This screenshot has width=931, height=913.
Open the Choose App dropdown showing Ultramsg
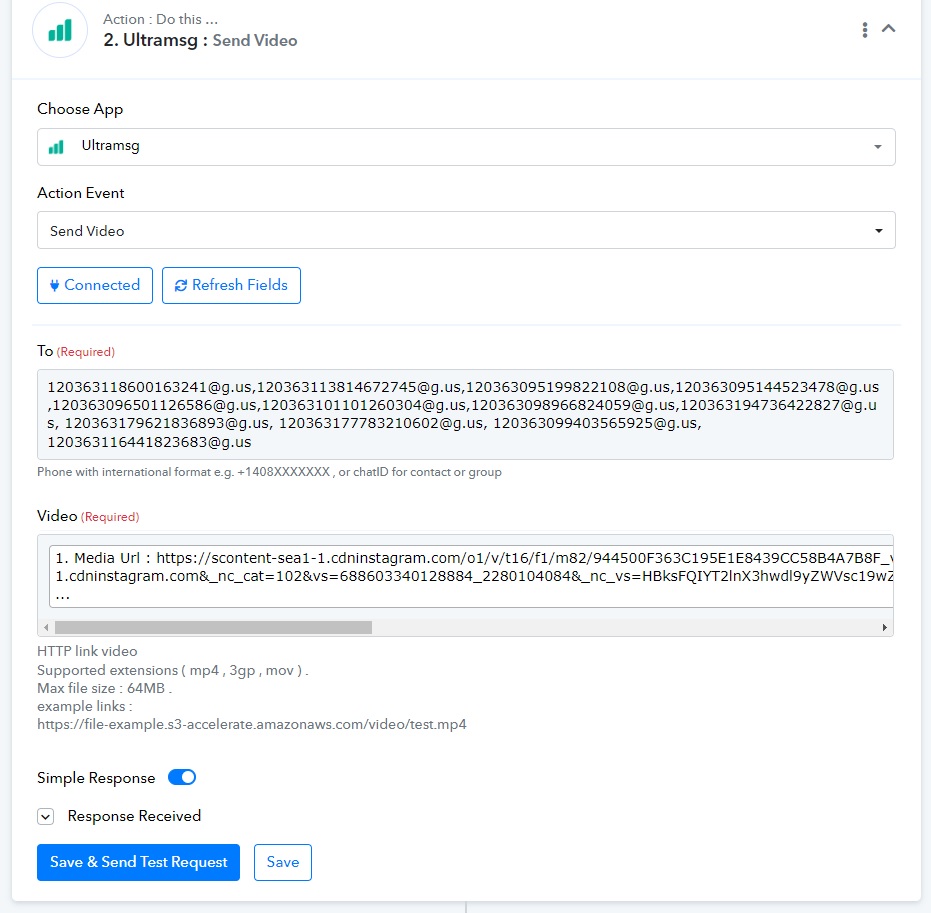coord(466,147)
